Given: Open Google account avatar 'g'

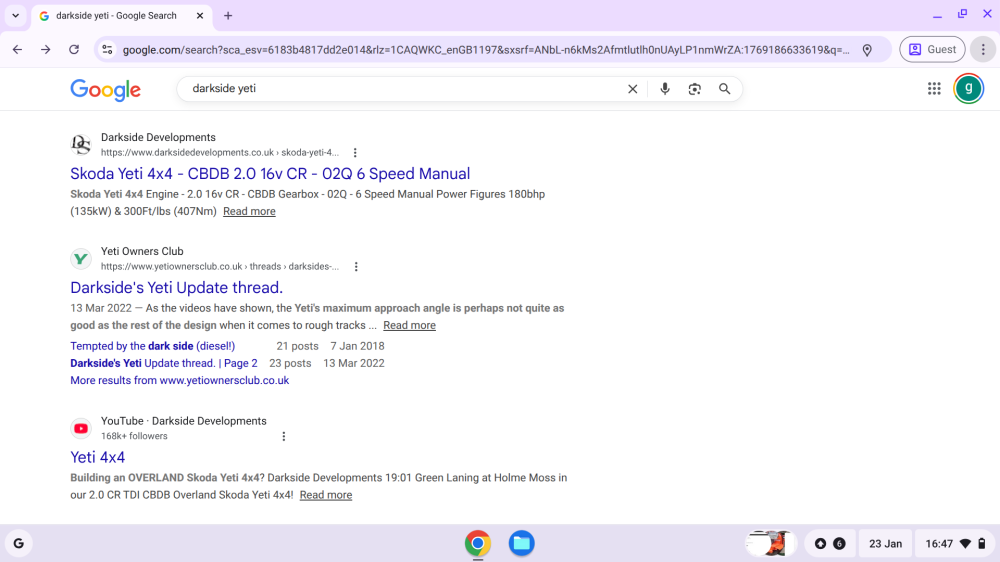Looking at the screenshot, I should (x=968, y=89).
